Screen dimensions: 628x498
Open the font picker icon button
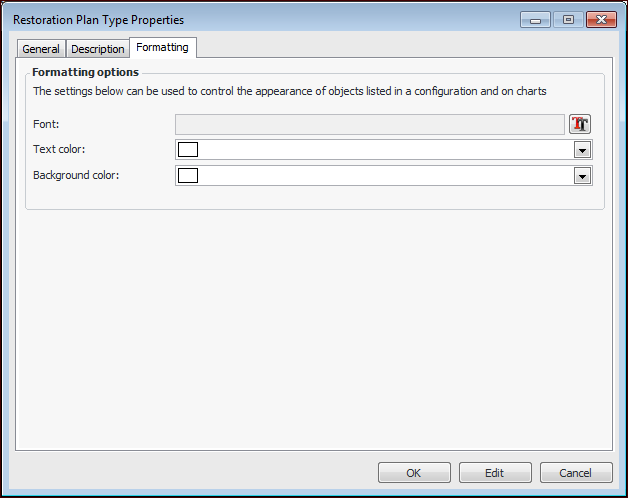(581, 124)
